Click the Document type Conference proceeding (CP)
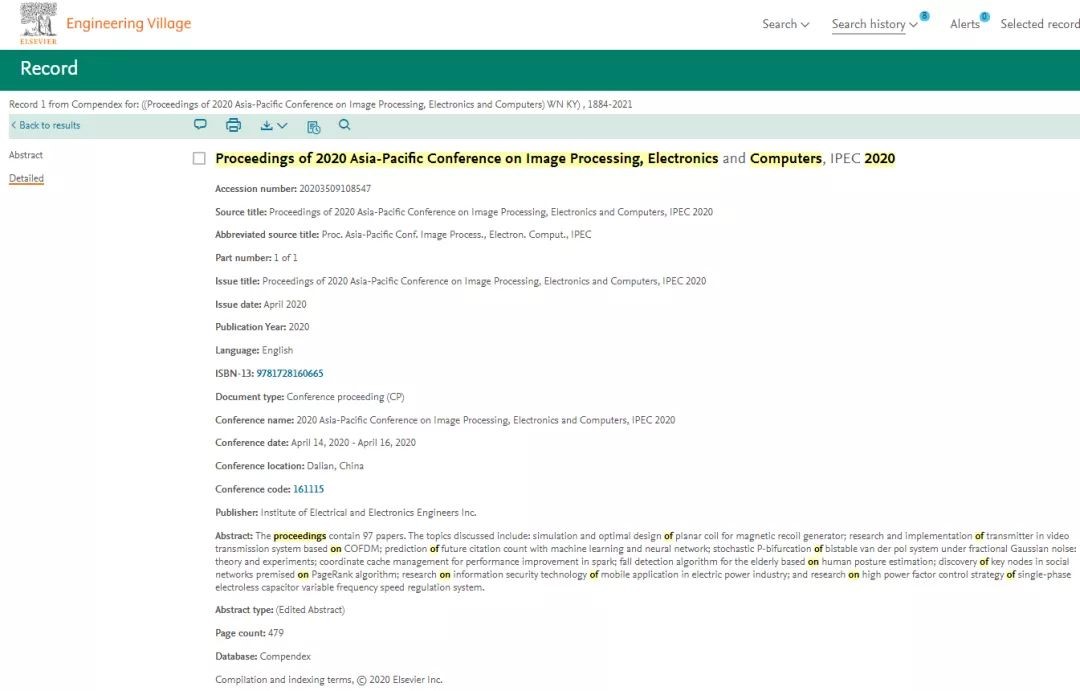 tap(345, 397)
